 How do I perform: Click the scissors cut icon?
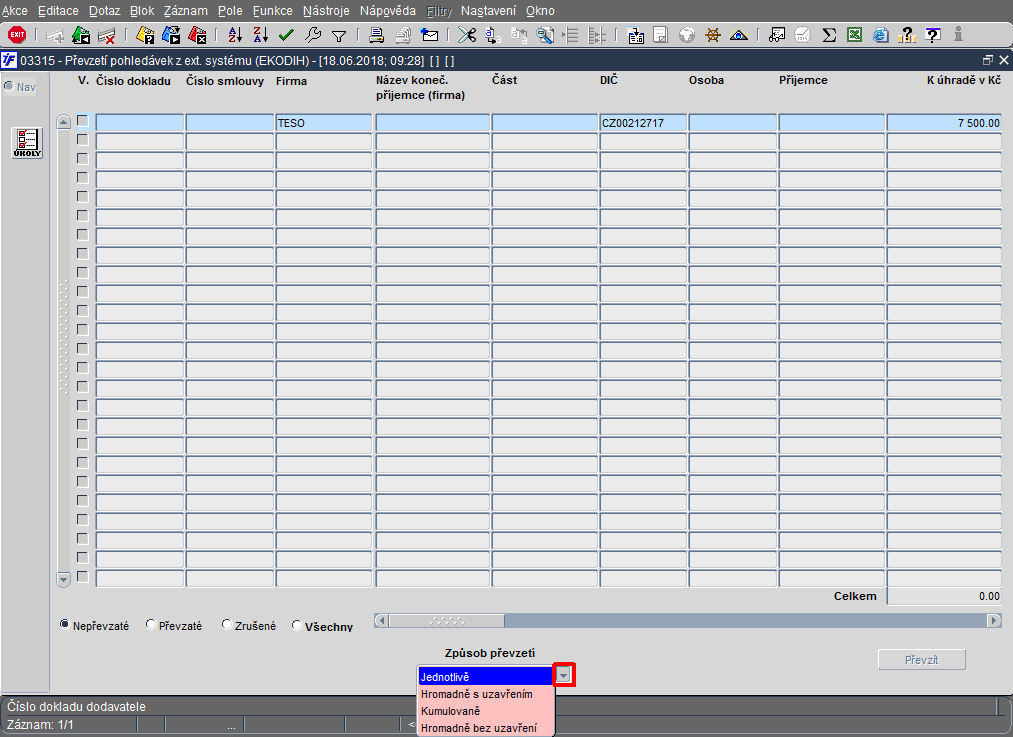pos(466,35)
